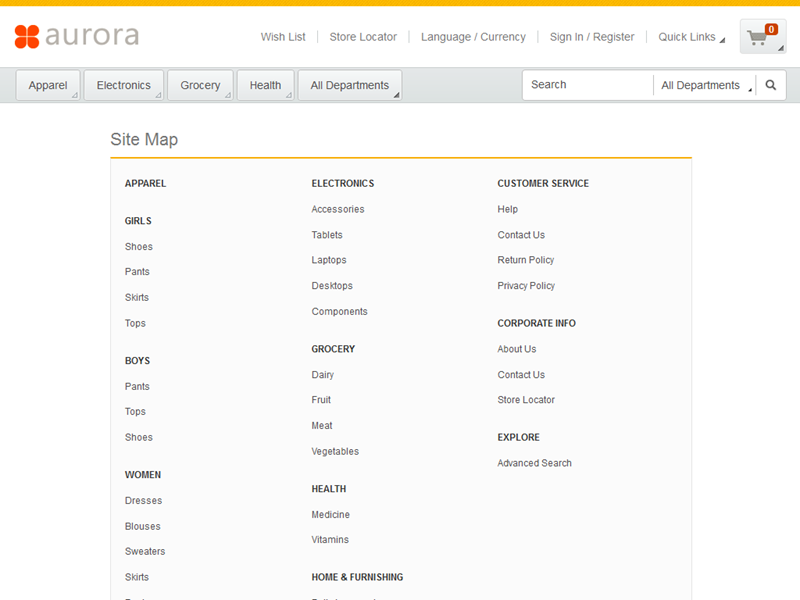Click into the Search field
Viewport: 800px width, 600px height.
(587, 85)
